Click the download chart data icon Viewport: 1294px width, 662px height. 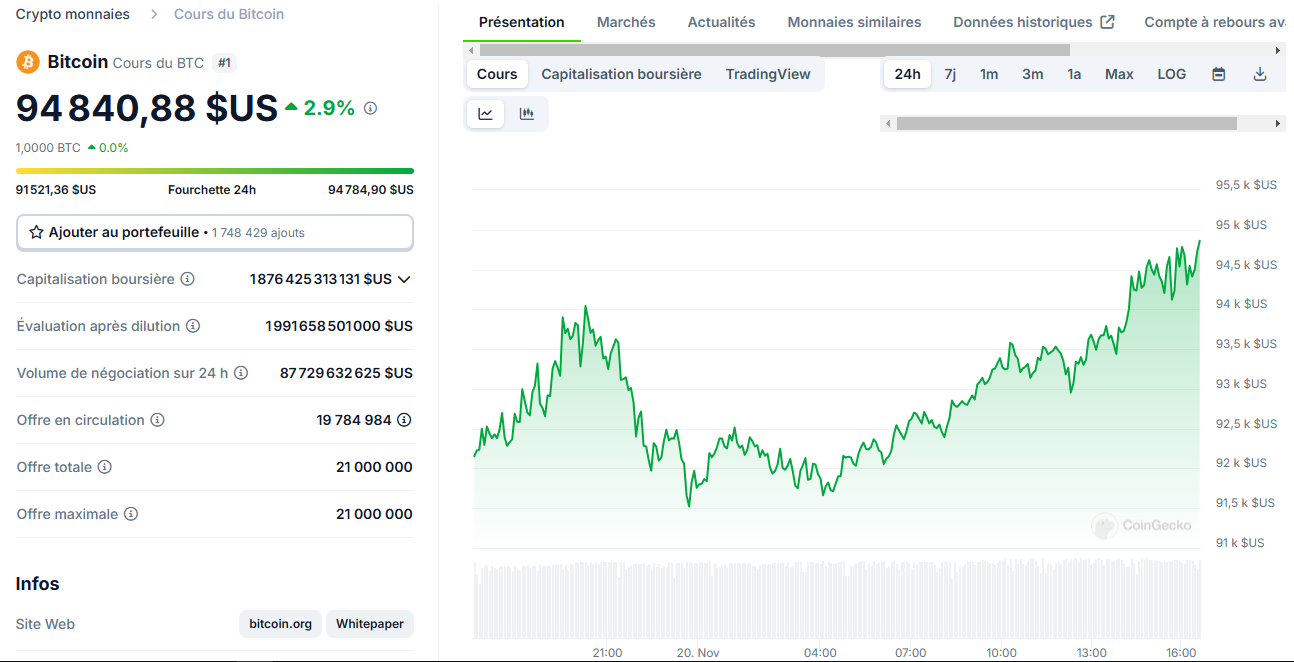(1259, 74)
